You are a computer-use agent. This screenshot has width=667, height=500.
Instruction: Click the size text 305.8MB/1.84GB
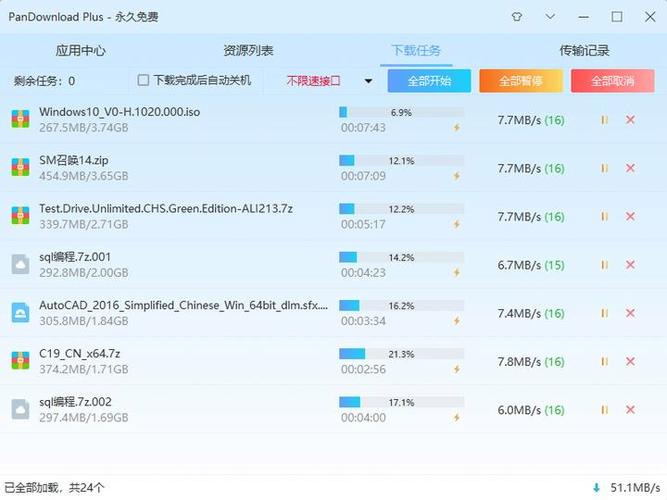coord(84,321)
